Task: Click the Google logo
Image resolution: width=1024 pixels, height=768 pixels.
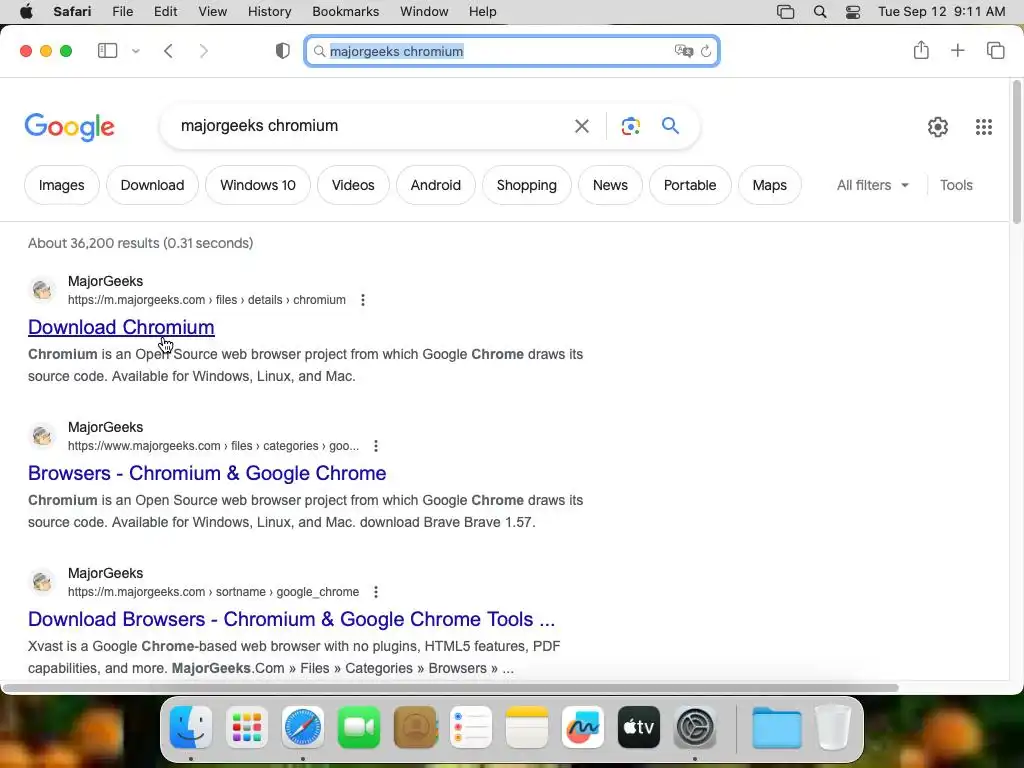Action: (x=69, y=127)
